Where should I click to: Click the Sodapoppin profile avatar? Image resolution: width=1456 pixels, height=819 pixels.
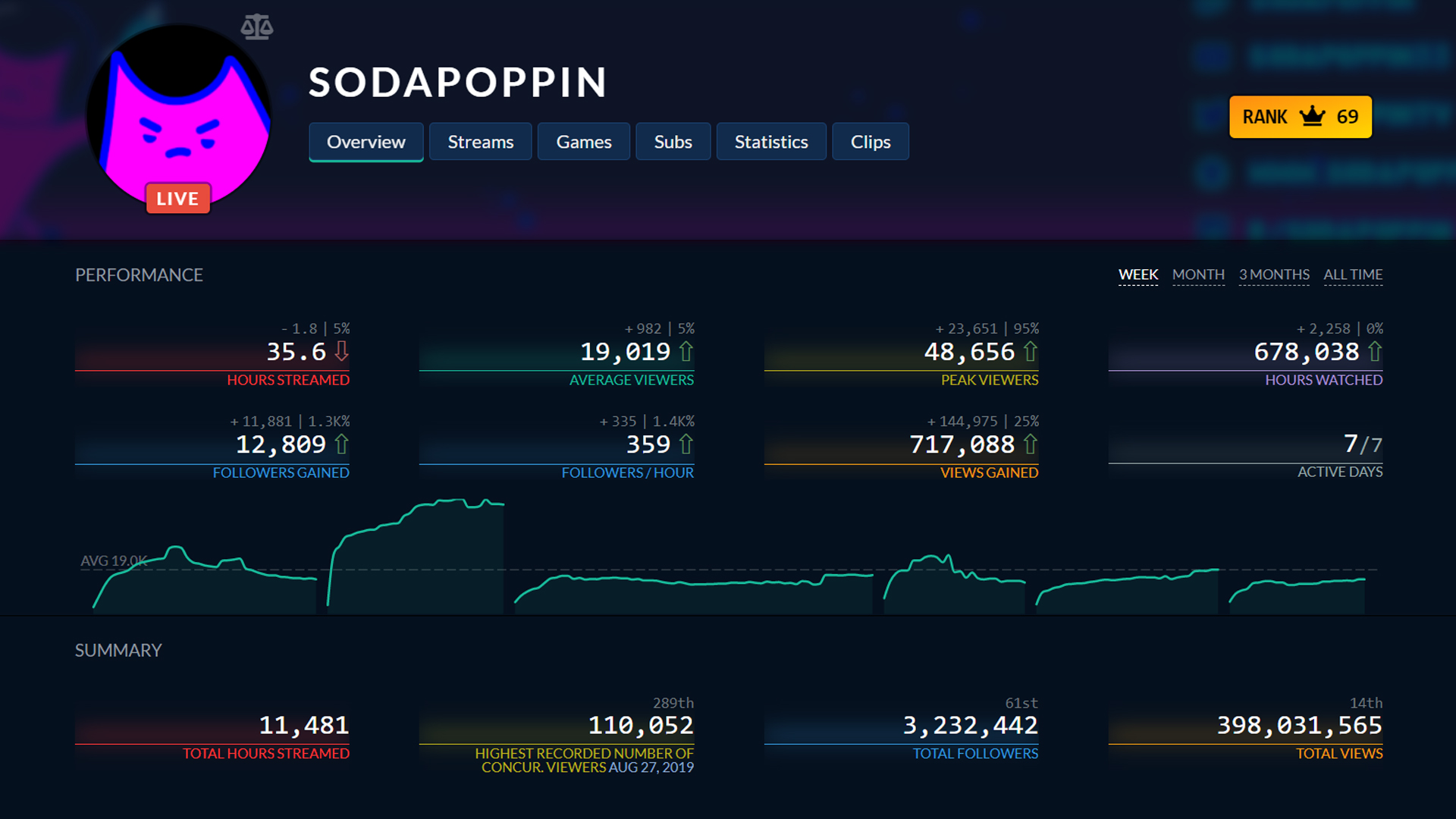point(179,114)
